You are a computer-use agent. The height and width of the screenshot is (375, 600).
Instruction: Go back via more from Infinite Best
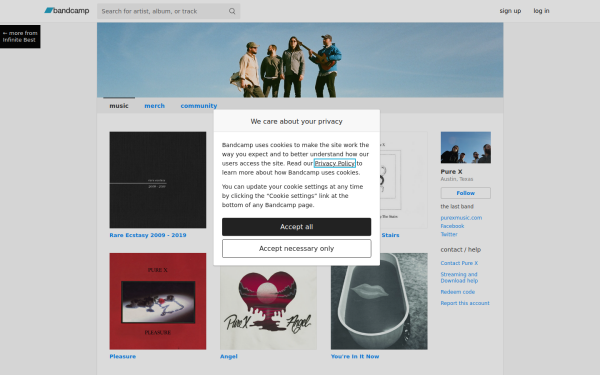(x=20, y=36)
